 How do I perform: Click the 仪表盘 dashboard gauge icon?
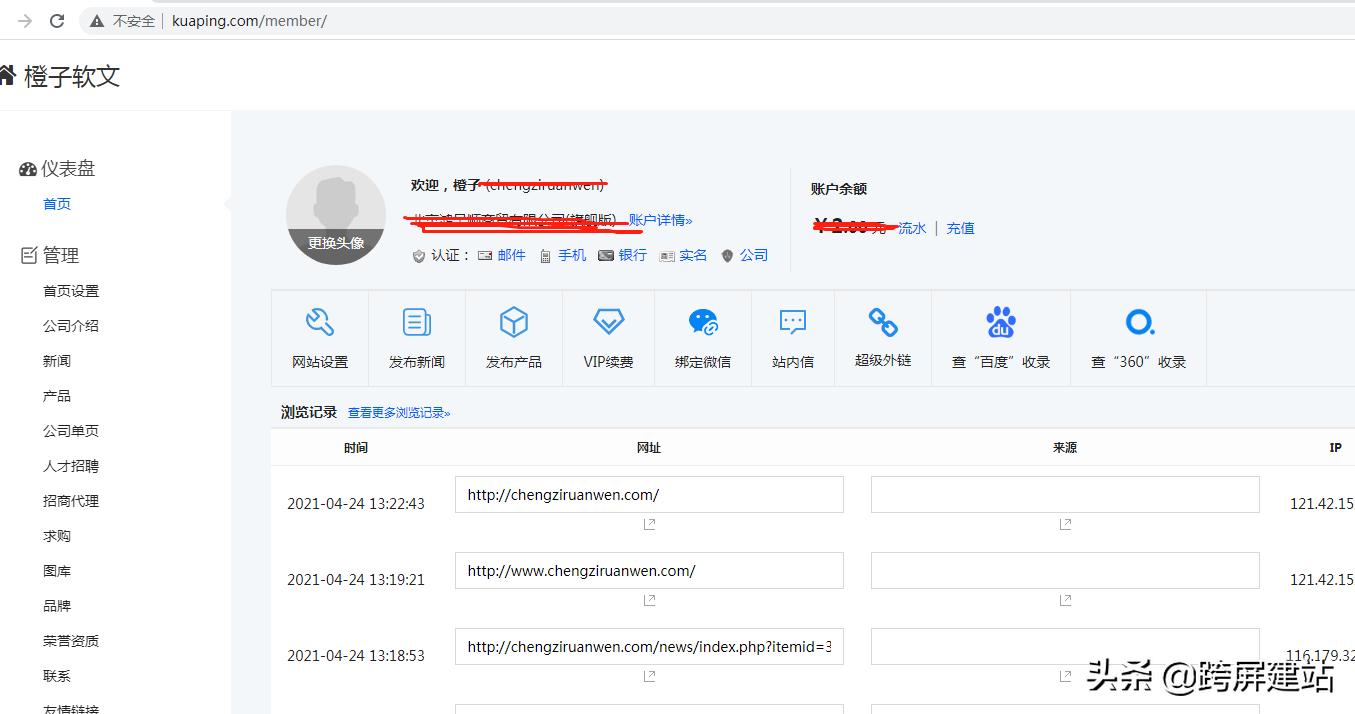tap(28, 170)
